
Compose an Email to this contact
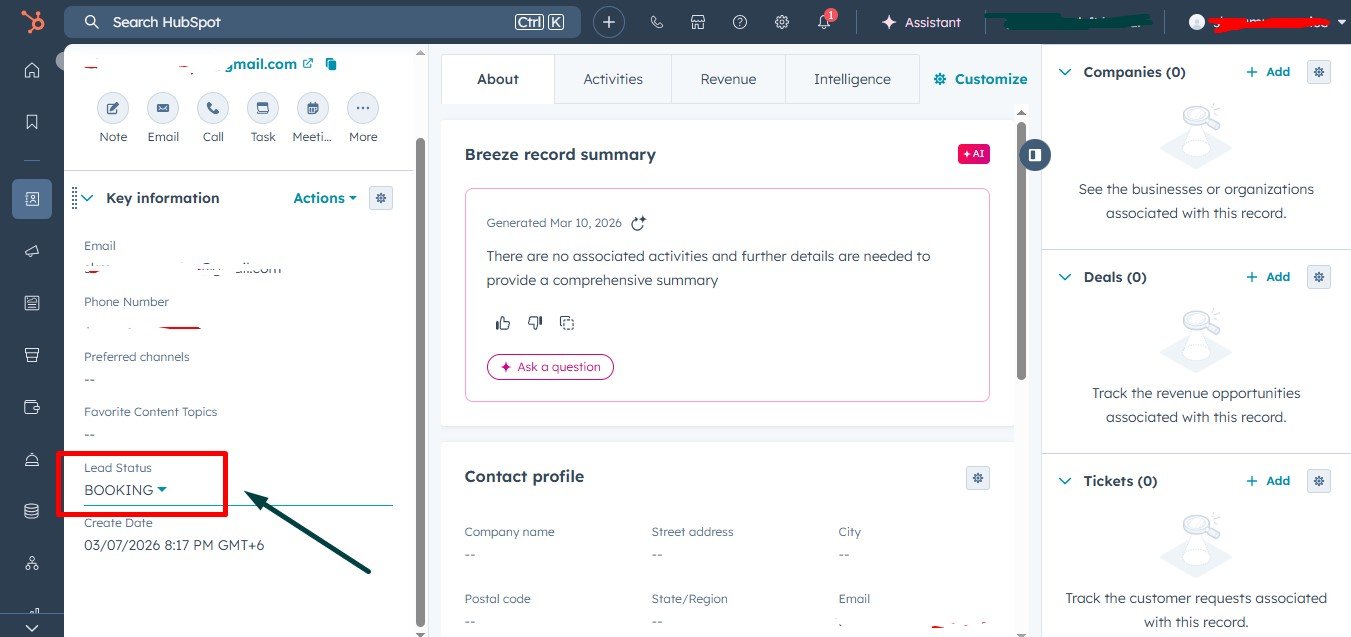click(163, 108)
